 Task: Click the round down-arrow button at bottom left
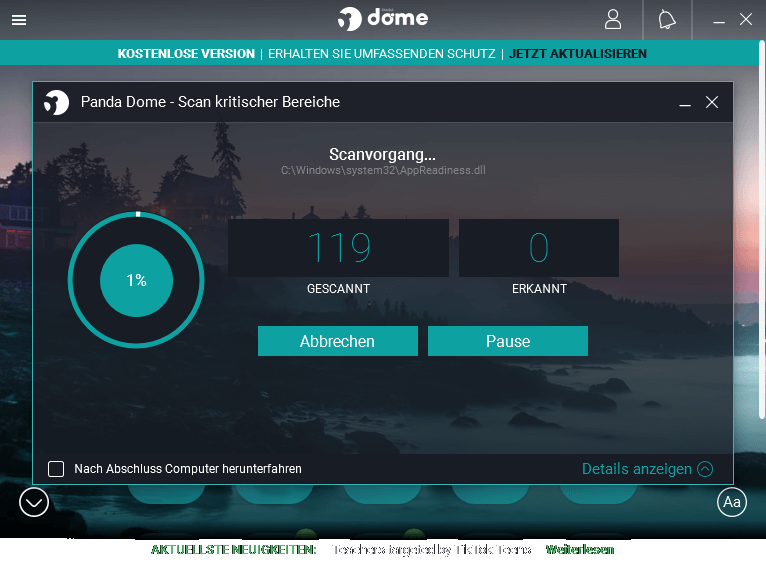(34, 502)
